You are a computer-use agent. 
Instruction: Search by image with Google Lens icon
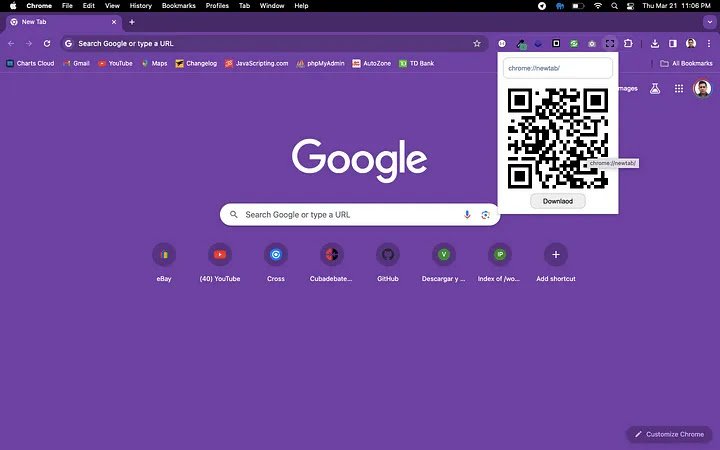coord(485,214)
